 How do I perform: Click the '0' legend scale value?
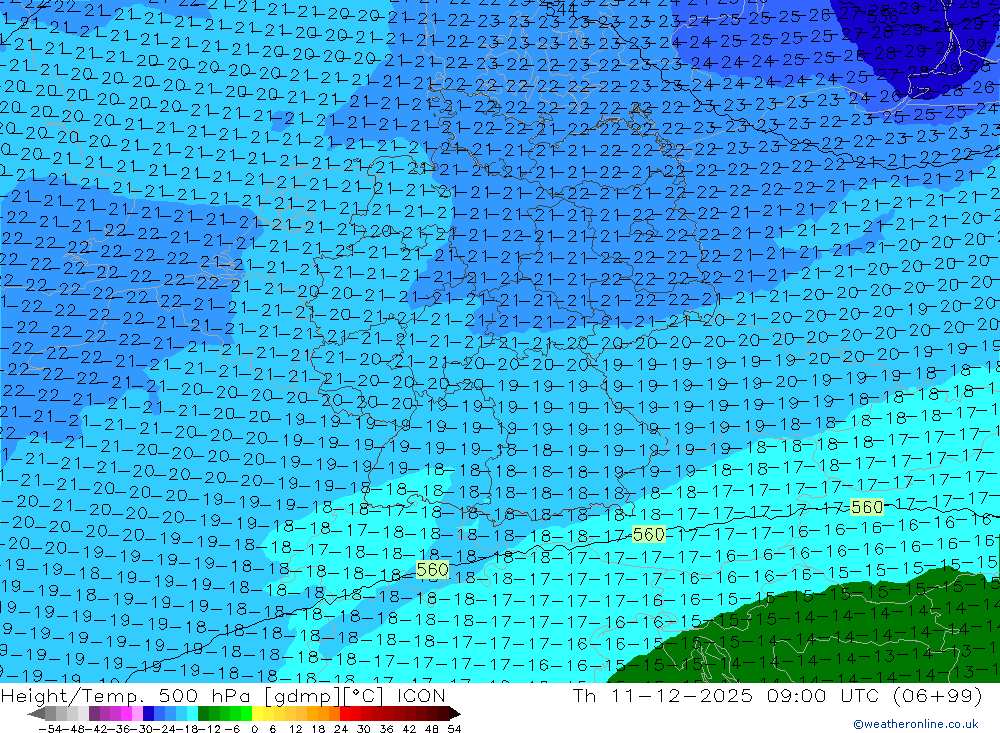(x=254, y=729)
